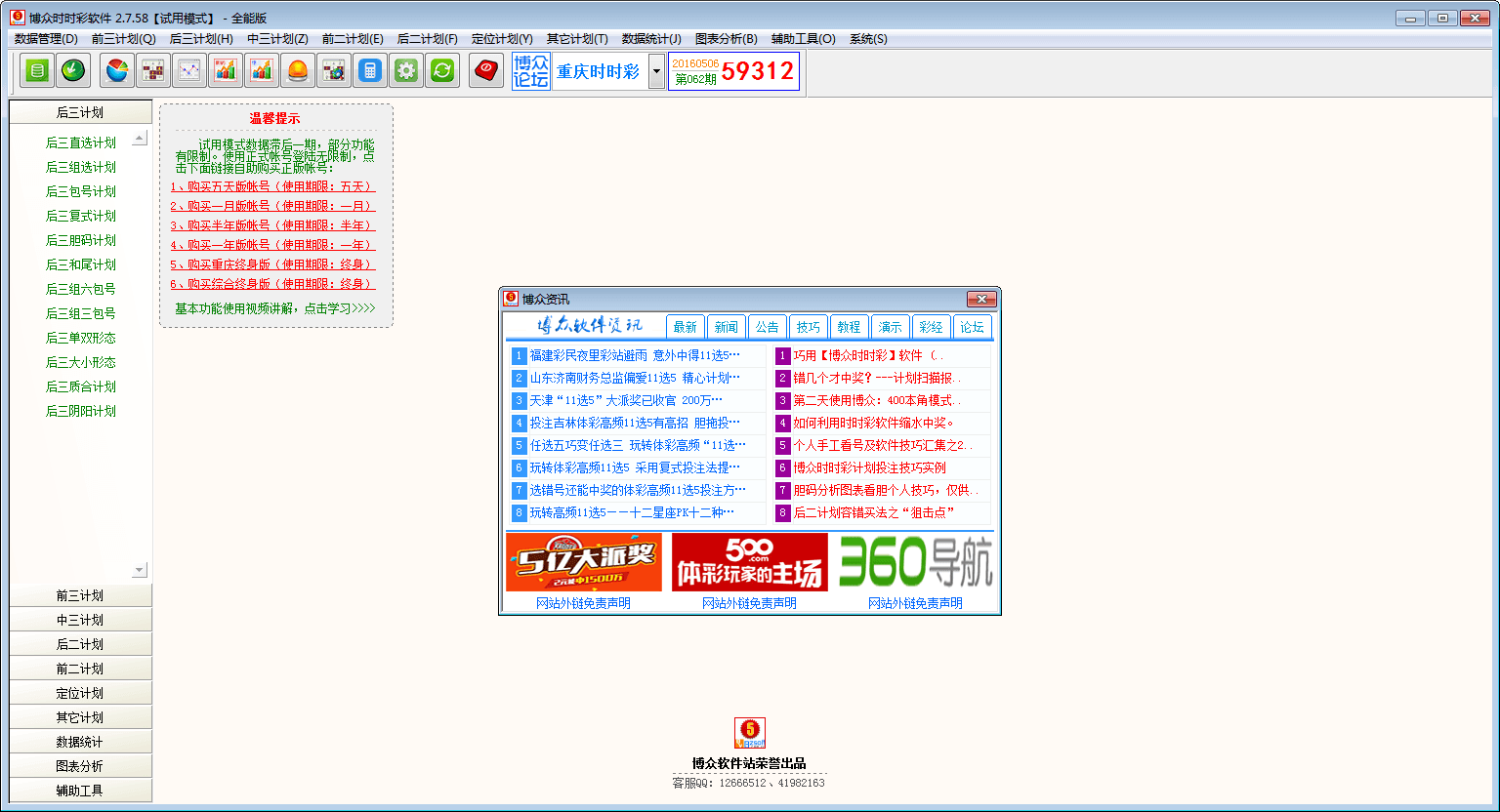Click the bar chart icon beside the alarm light
Image resolution: width=1500 pixels, height=812 pixels.
point(262,70)
